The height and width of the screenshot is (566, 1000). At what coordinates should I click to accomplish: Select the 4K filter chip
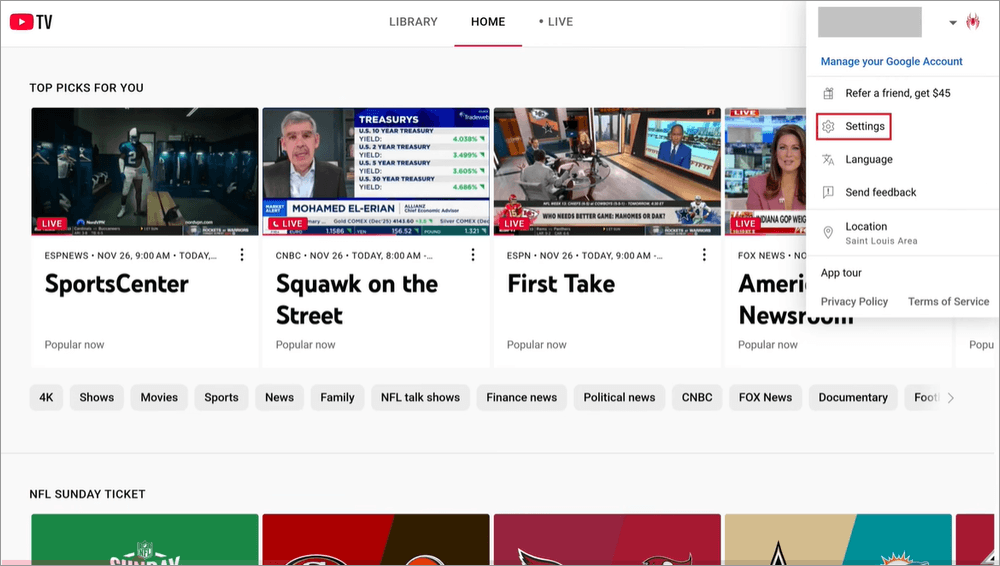pyautogui.click(x=46, y=398)
